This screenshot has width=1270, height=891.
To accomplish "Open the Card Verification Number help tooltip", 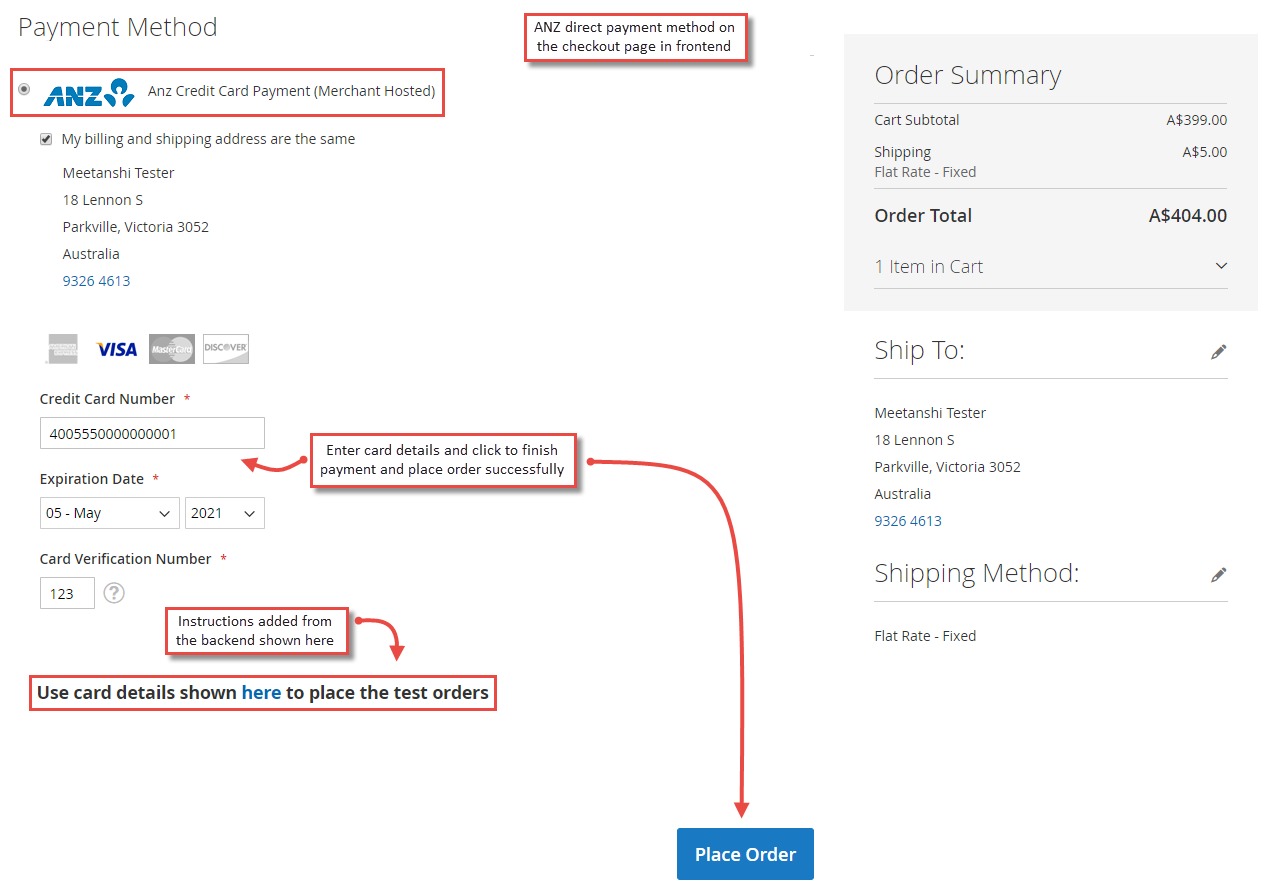I will click(114, 593).
